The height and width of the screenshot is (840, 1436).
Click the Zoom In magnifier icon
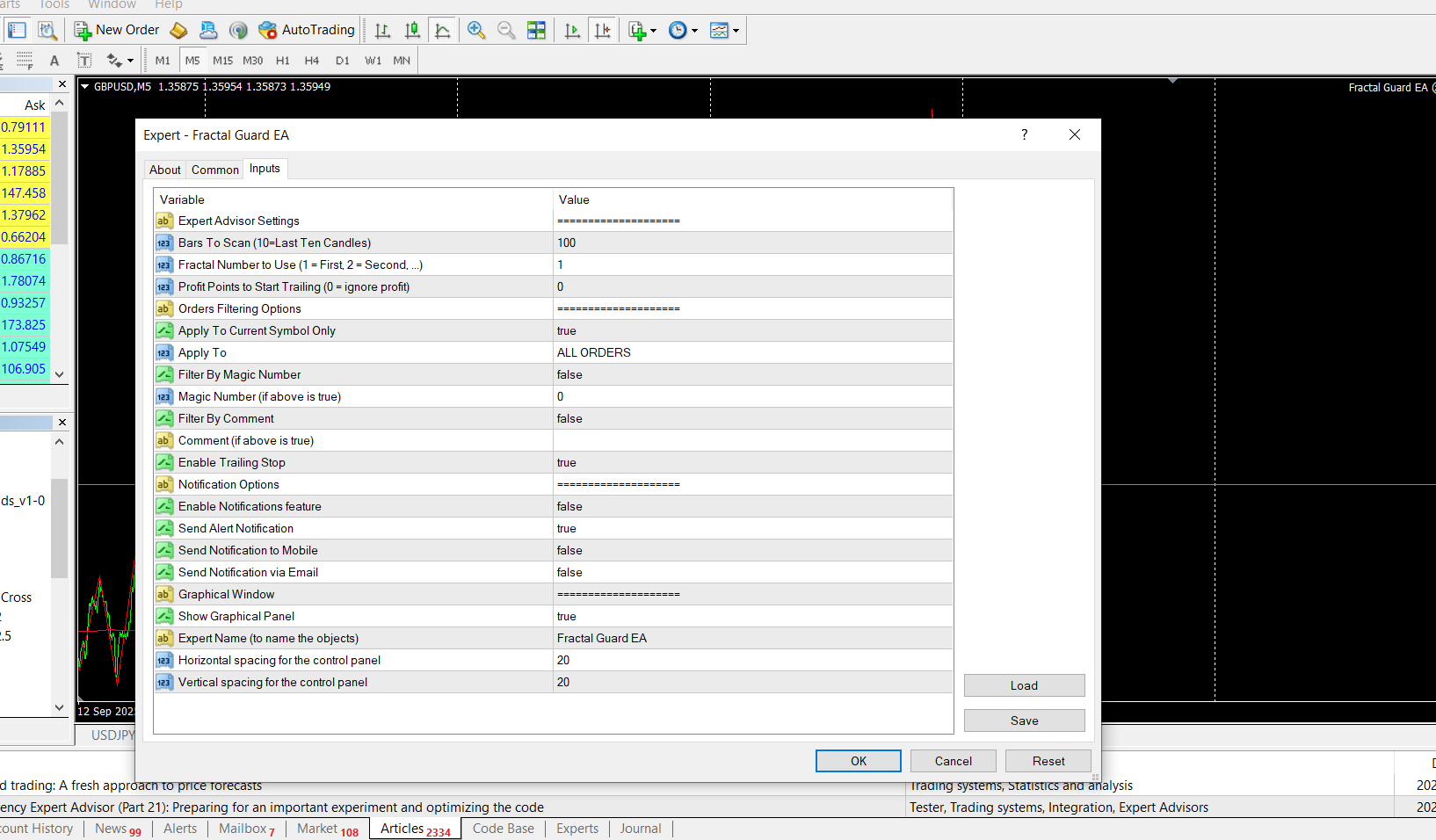pyautogui.click(x=476, y=30)
